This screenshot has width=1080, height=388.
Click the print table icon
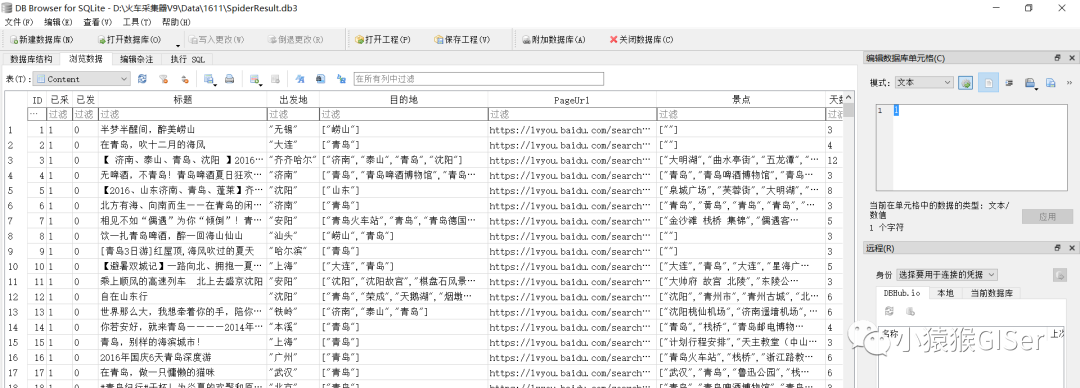pos(230,79)
